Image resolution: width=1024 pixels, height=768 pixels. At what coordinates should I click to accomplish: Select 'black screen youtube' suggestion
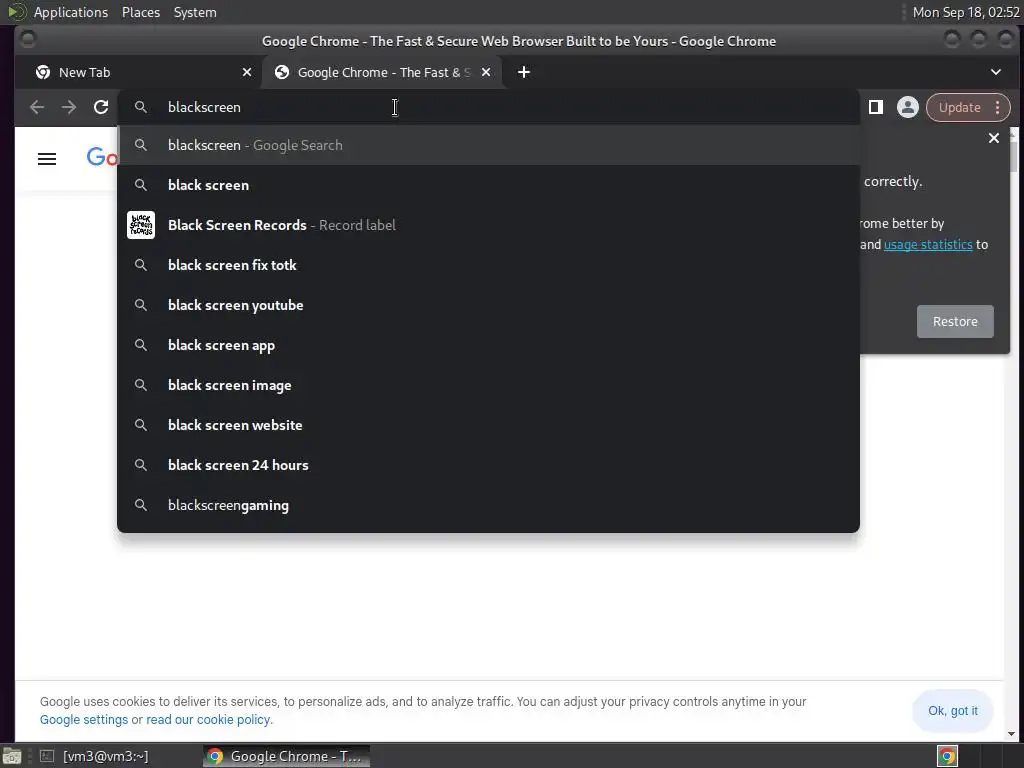488,305
